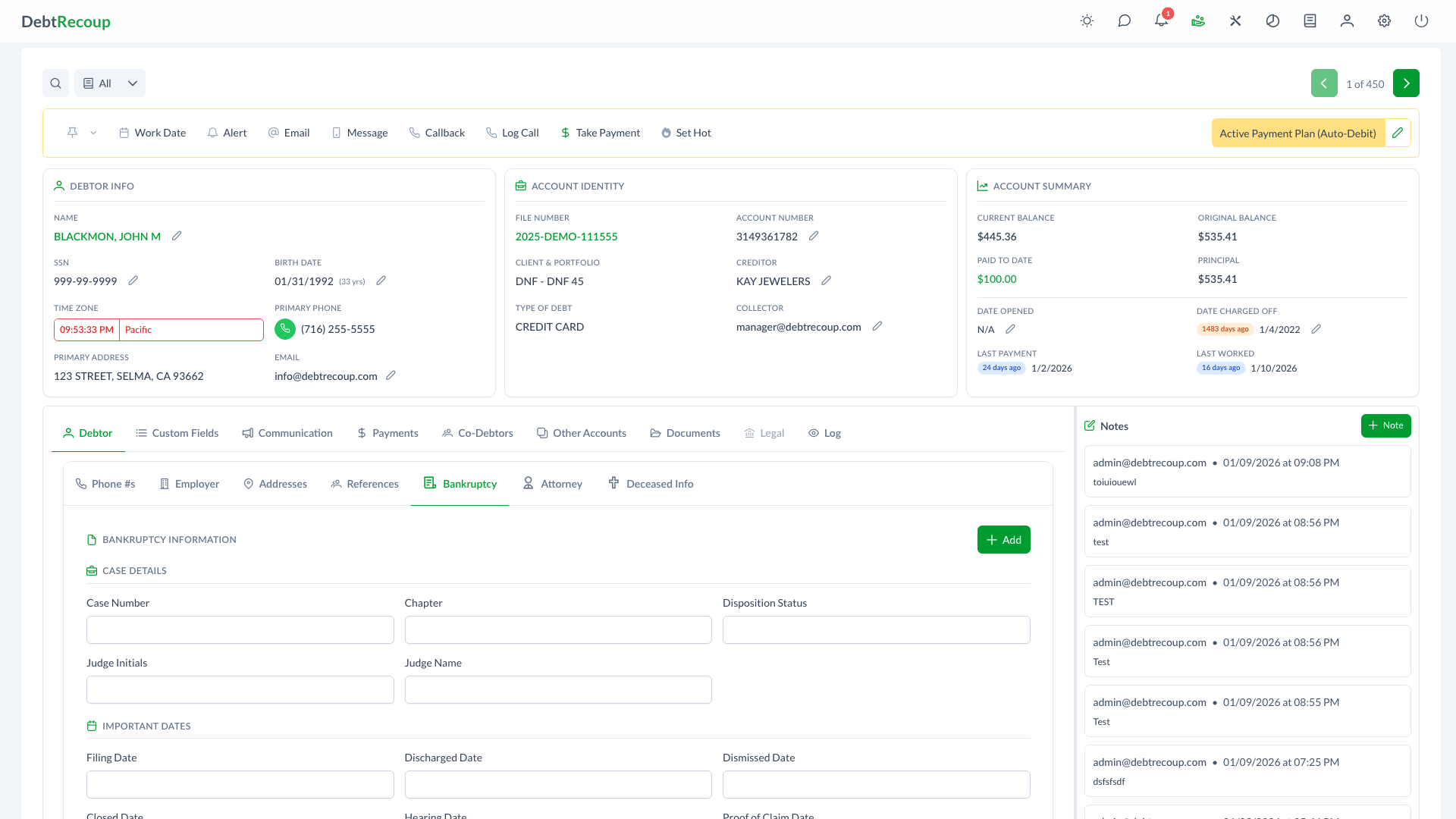Add a new Note
Viewport: 1456px width, 819px height.
1385,425
